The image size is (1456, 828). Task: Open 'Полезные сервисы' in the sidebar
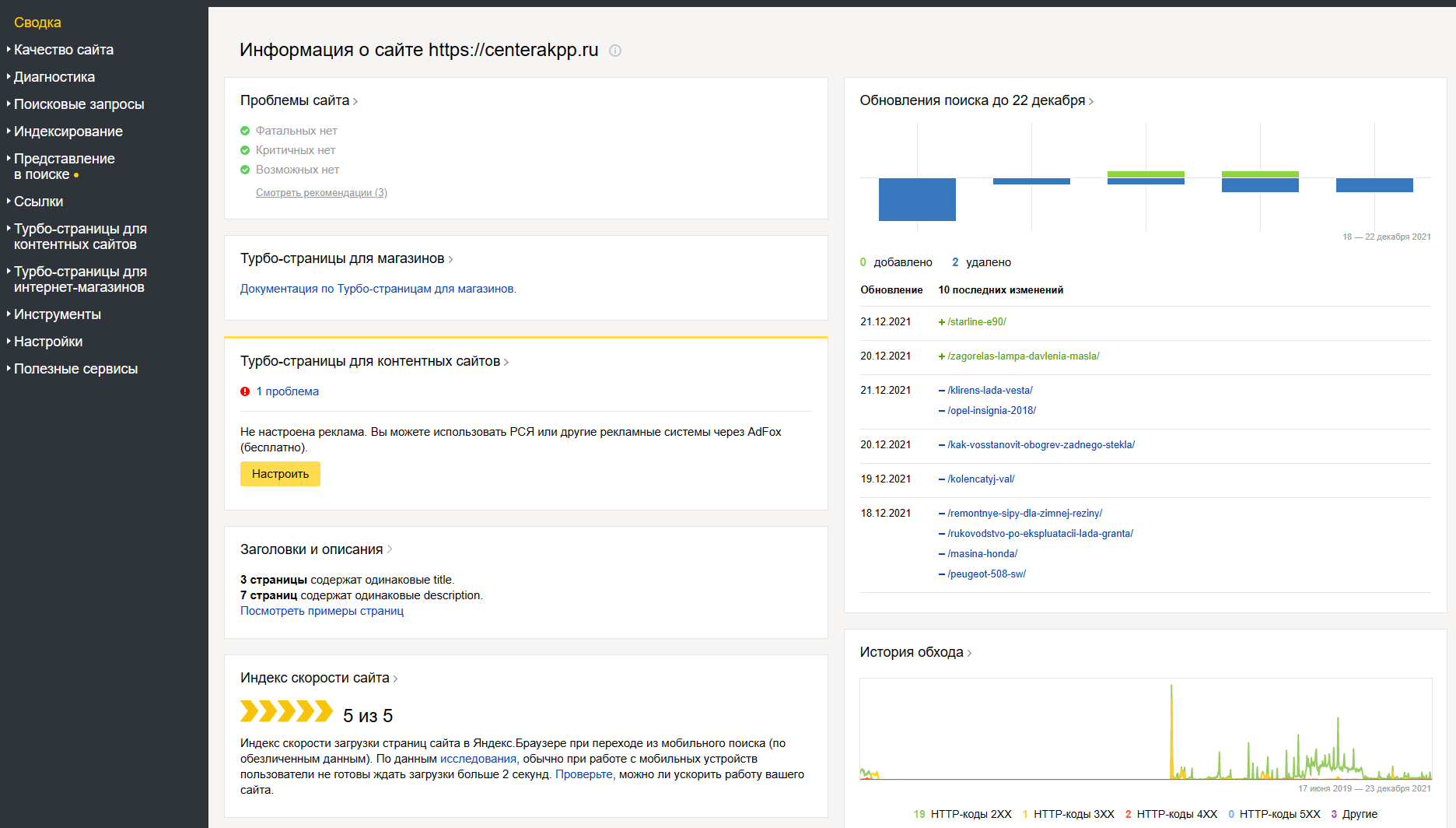pyautogui.click(x=75, y=369)
